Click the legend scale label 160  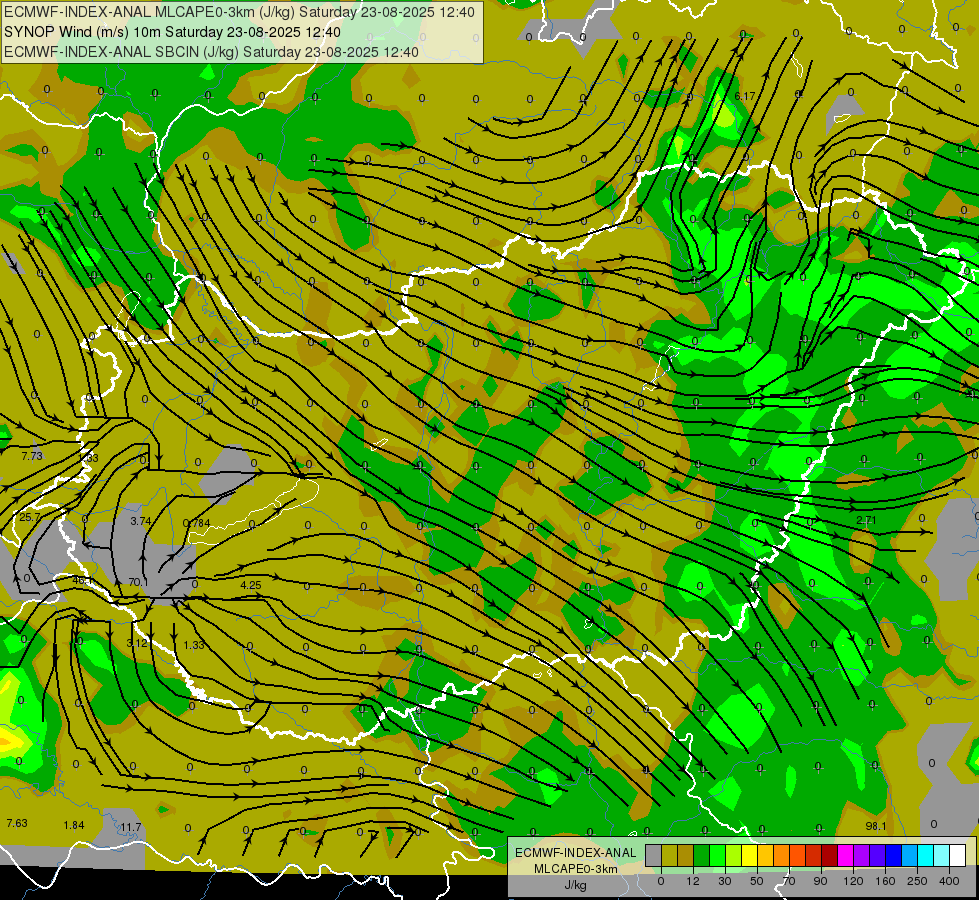tap(885, 881)
